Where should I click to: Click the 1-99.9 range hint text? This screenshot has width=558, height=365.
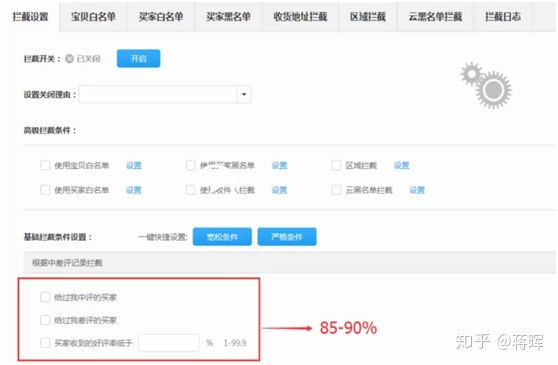(x=235, y=343)
